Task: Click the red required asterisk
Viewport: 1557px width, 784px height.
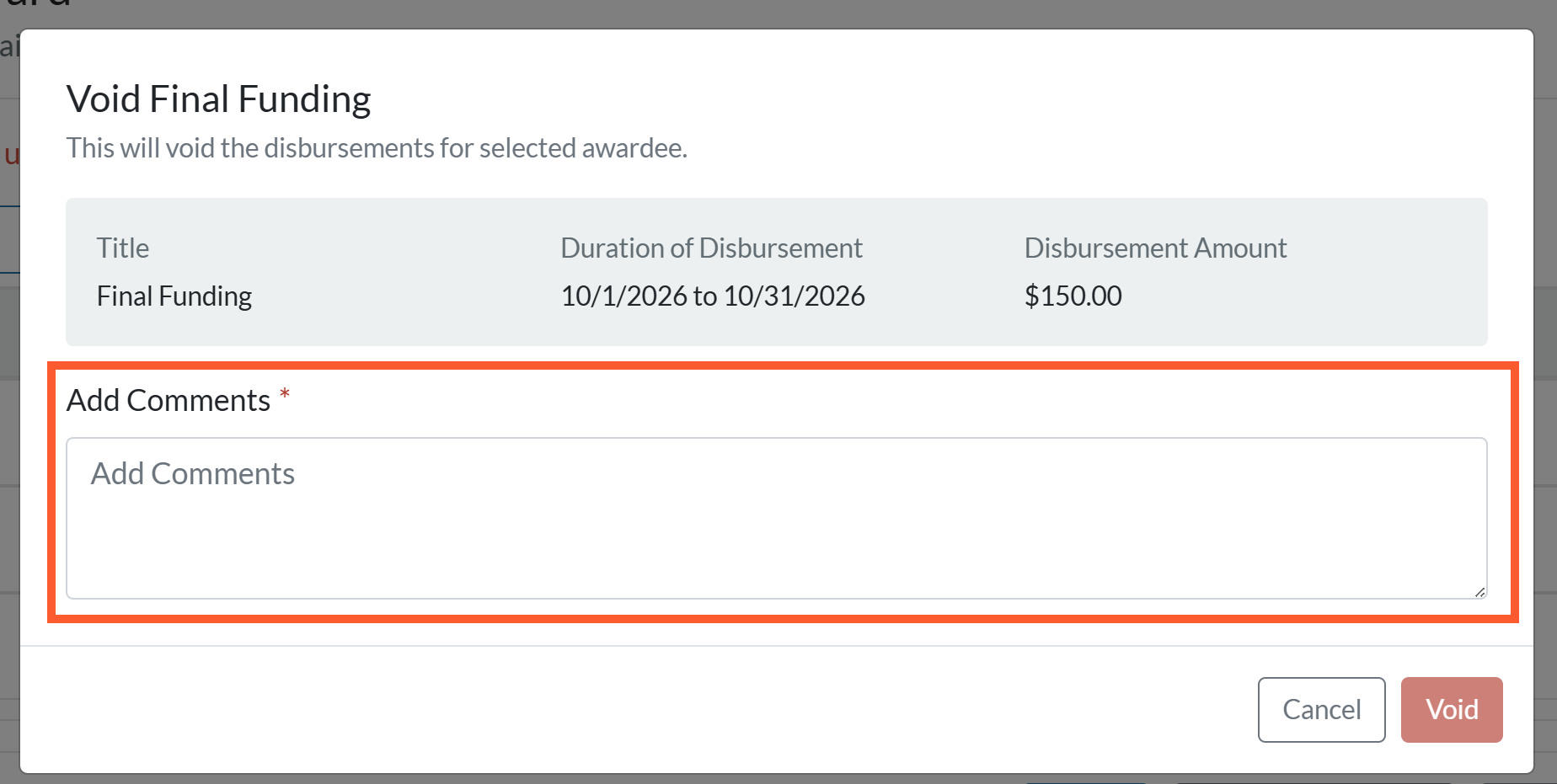Action: [285, 393]
